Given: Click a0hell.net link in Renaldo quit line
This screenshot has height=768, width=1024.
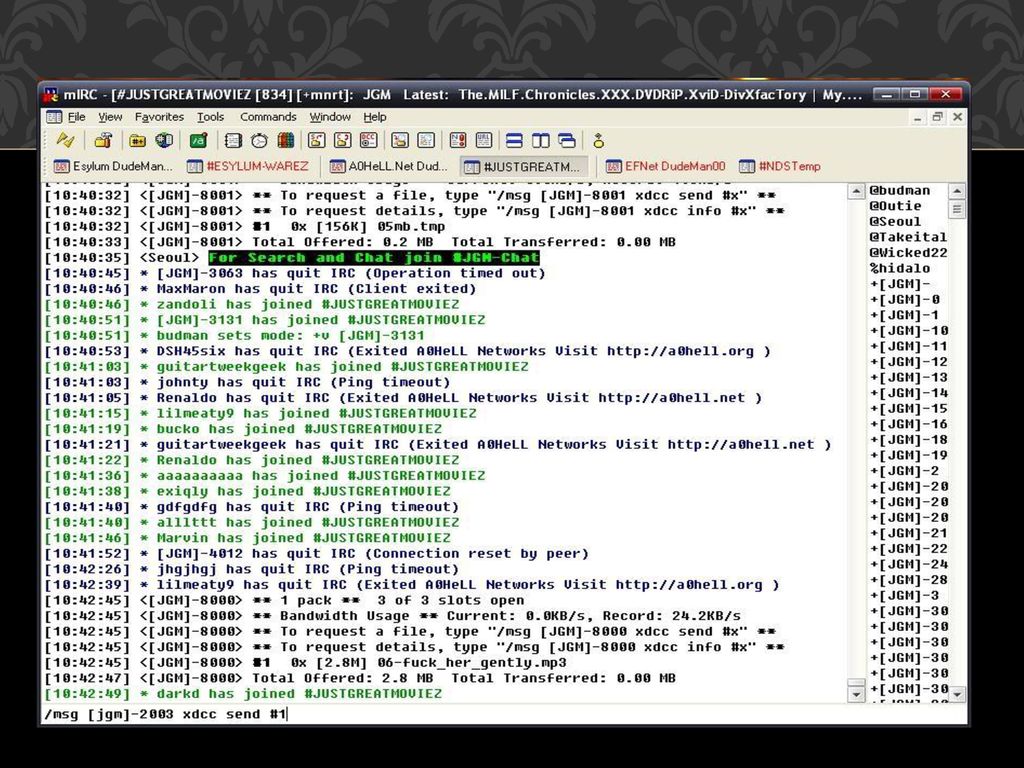Looking at the screenshot, I should tap(671, 398).
